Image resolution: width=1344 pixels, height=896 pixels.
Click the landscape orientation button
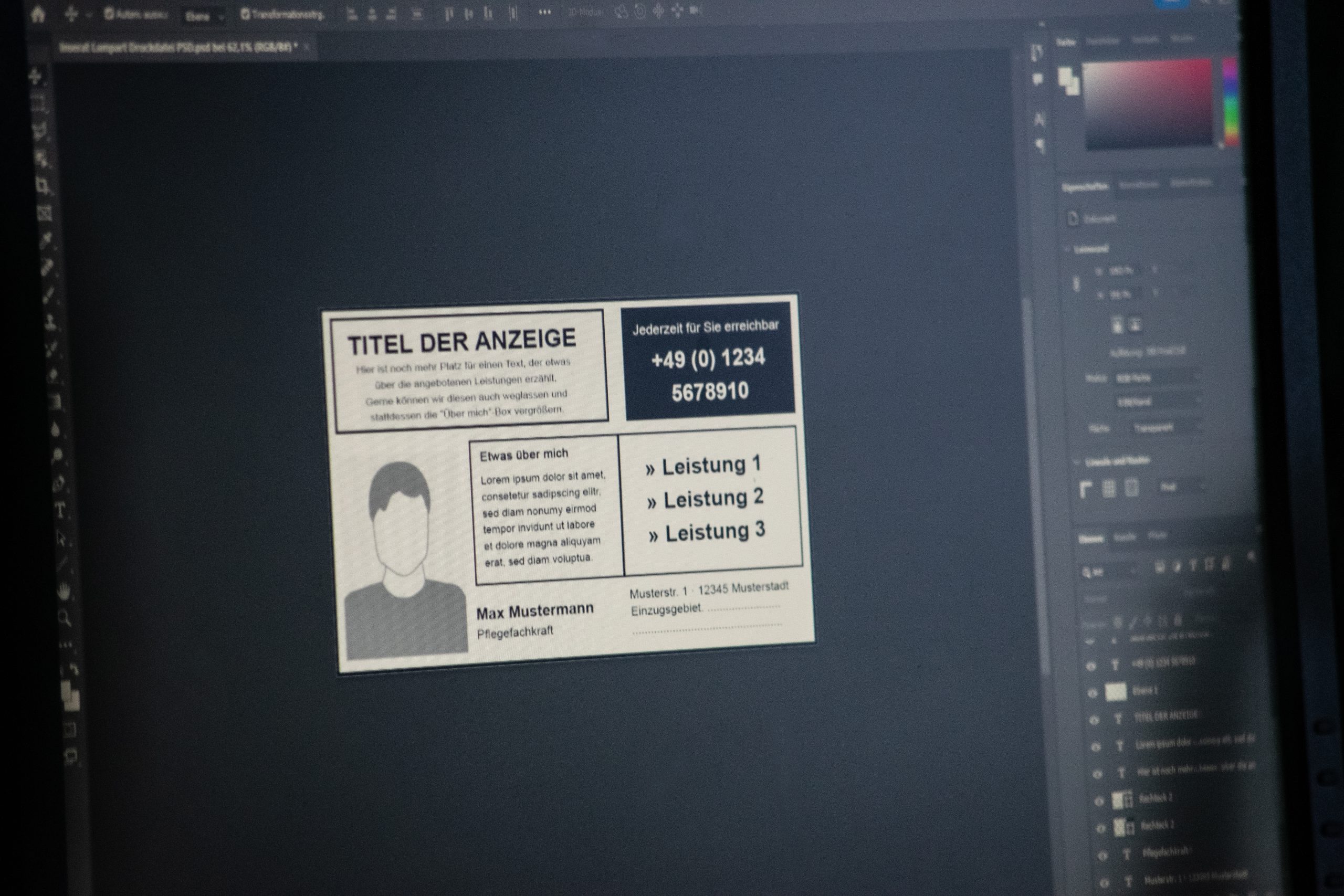[1136, 325]
